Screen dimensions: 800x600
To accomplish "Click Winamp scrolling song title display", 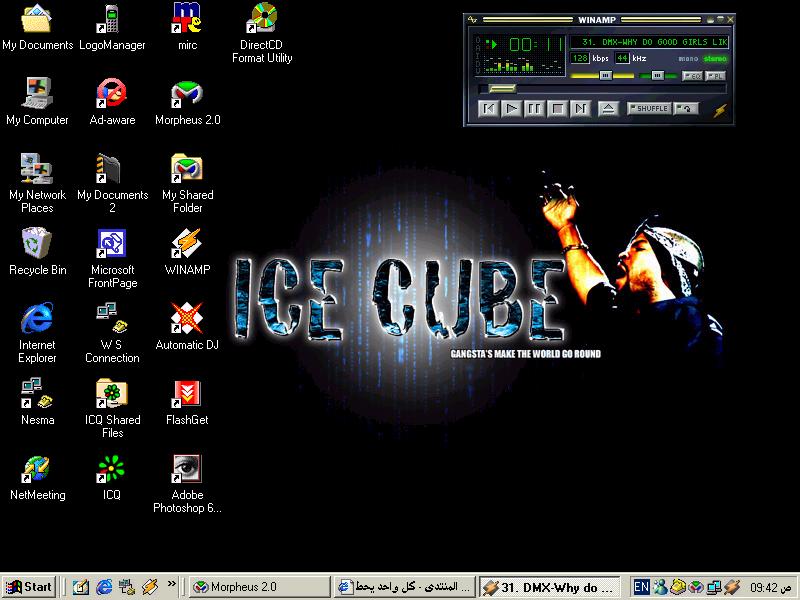I will coord(649,42).
